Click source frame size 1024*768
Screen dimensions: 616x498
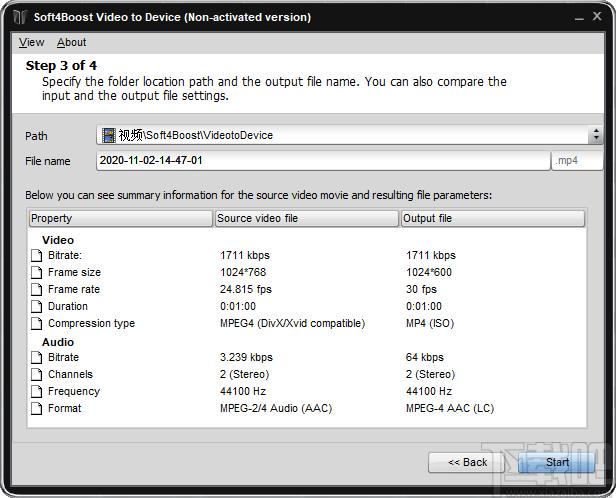coord(243,272)
